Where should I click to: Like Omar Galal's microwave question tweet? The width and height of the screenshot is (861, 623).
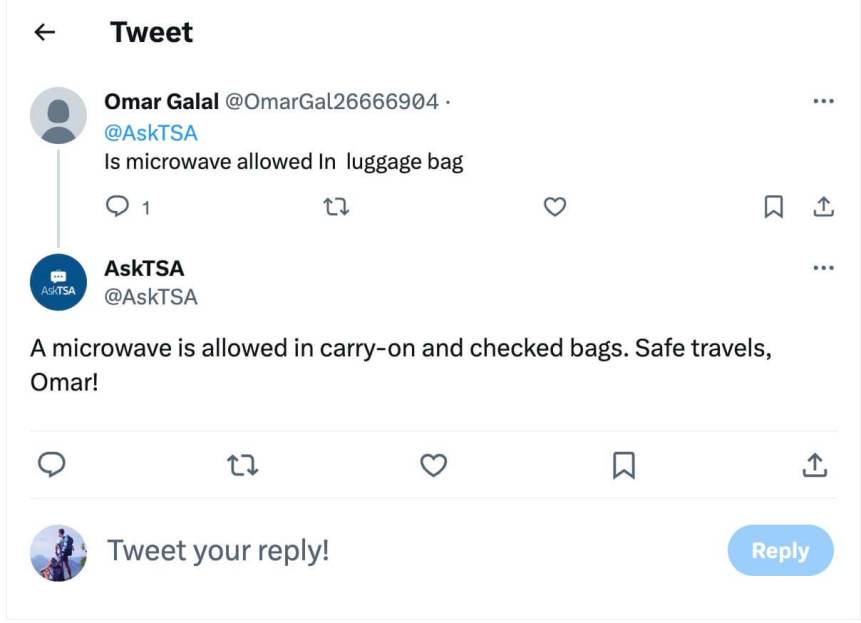[x=554, y=207]
